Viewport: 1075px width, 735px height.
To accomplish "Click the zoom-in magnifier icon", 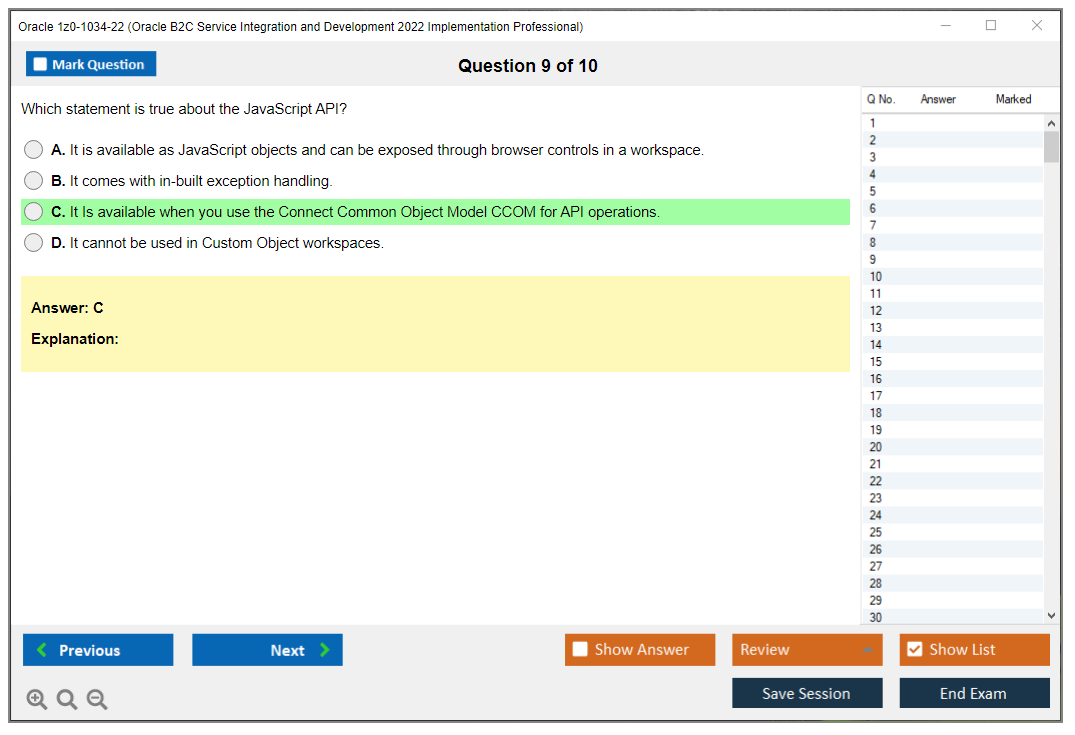I will 37,699.
